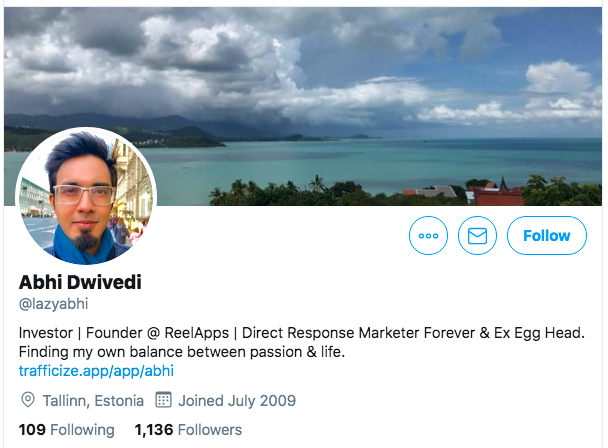Open the seaside header banner image
Image resolution: width=608 pixels, height=448 pixels.
[x=302, y=106]
